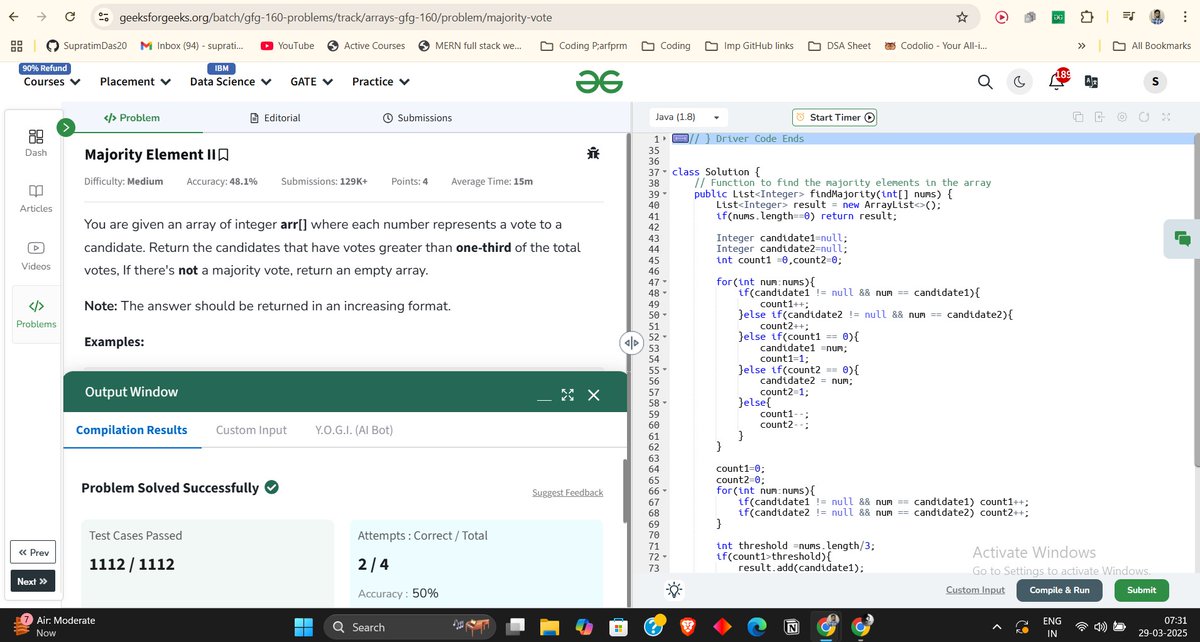Open File Explorer from taskbar

tap(550, 627)
